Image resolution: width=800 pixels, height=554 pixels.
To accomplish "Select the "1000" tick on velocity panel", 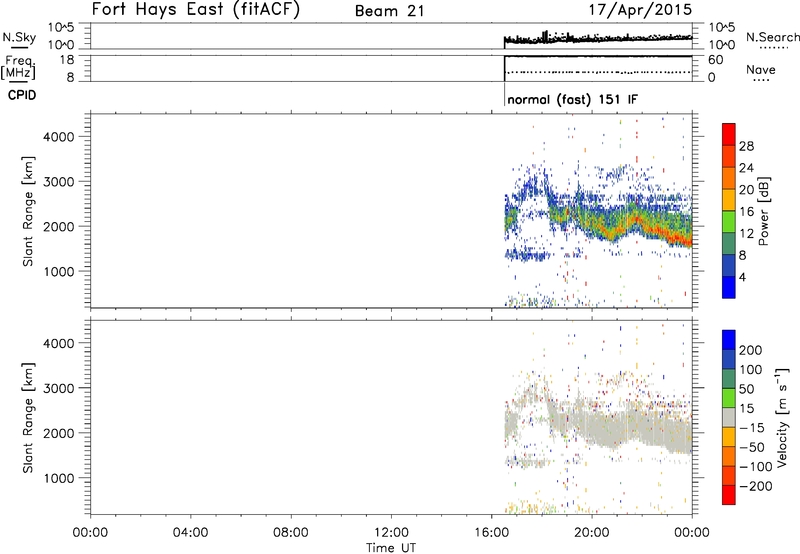I will pyautogui.click(x=59, y=478).
